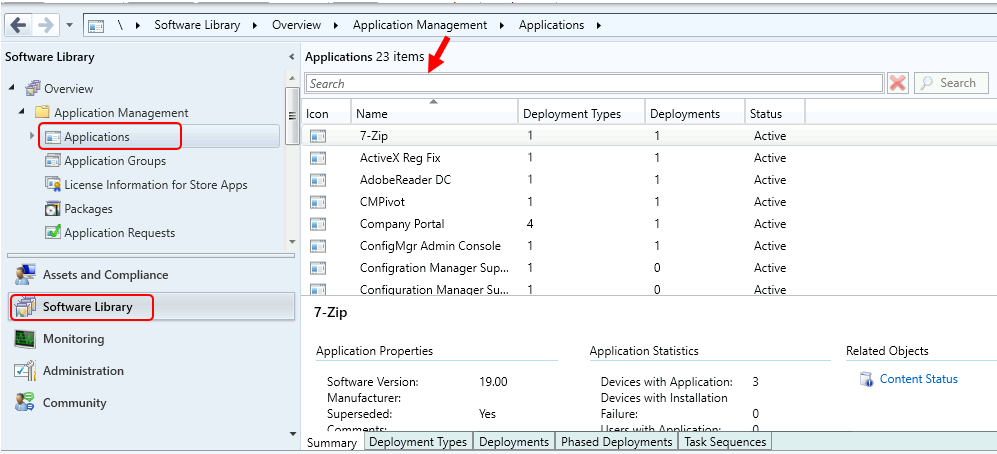Click the icon in the CMPivot row
Screen dimensions: 997x454
[318, 202]
